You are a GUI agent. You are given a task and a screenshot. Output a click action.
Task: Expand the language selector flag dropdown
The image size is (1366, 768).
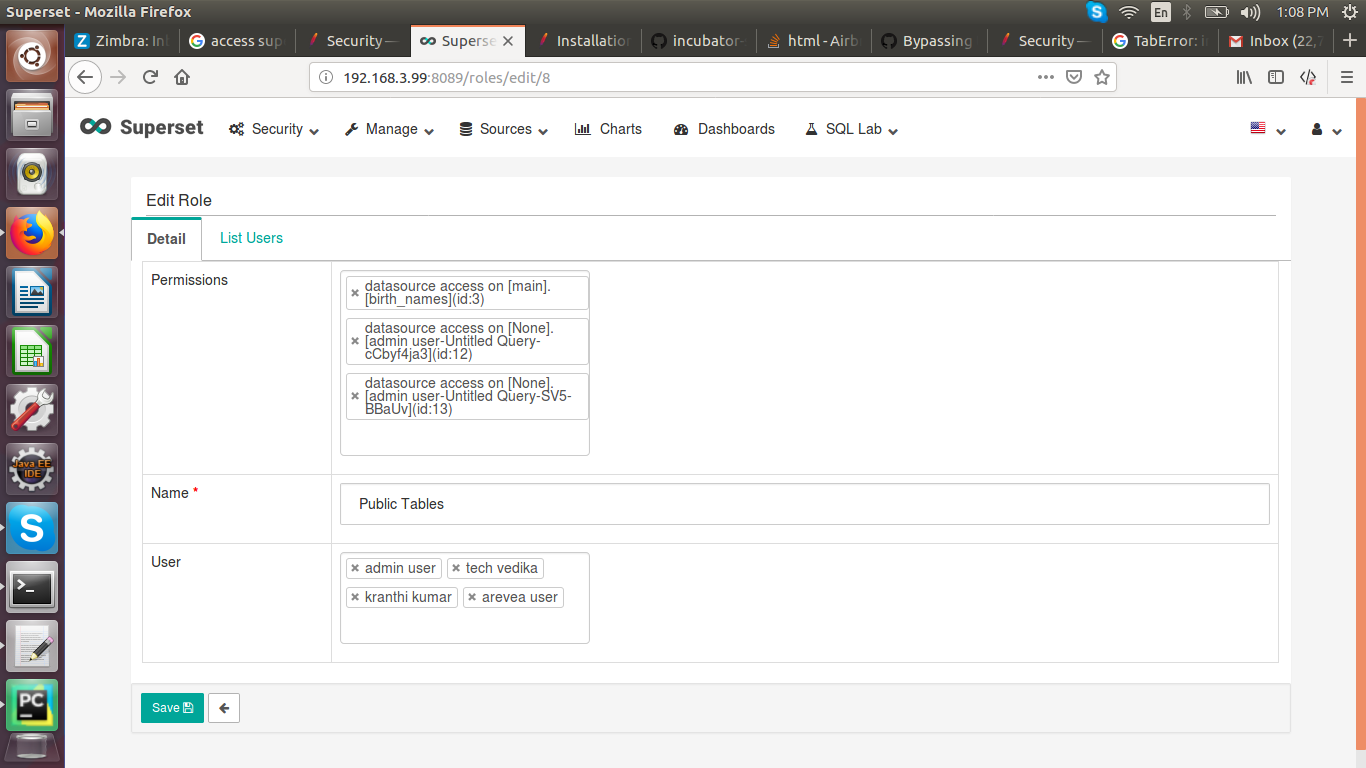pos(1266,129)
